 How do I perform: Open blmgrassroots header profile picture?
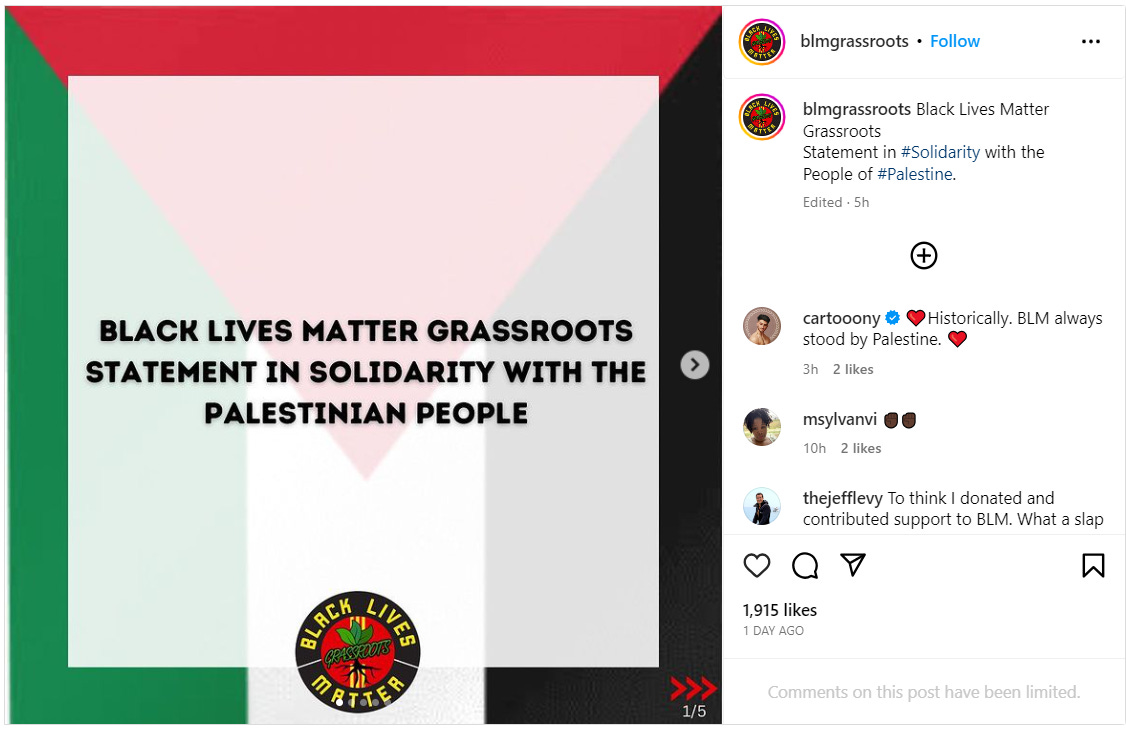[761, 42]
